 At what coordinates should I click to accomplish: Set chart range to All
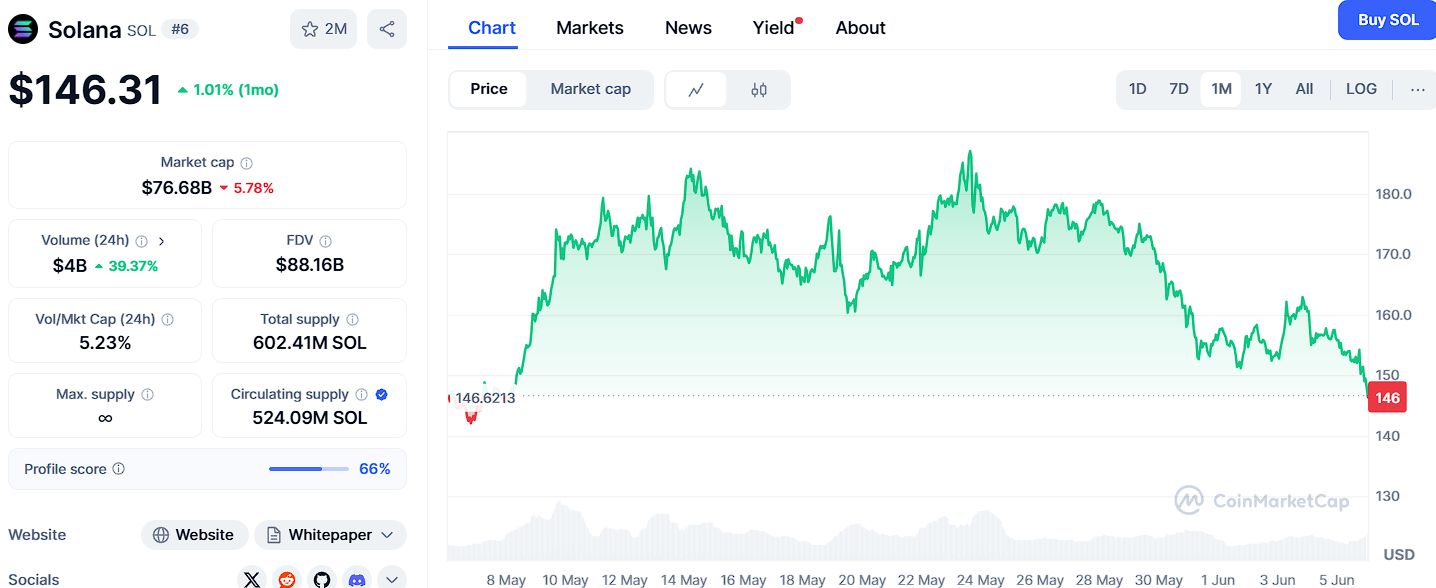tap(1304, 89)
